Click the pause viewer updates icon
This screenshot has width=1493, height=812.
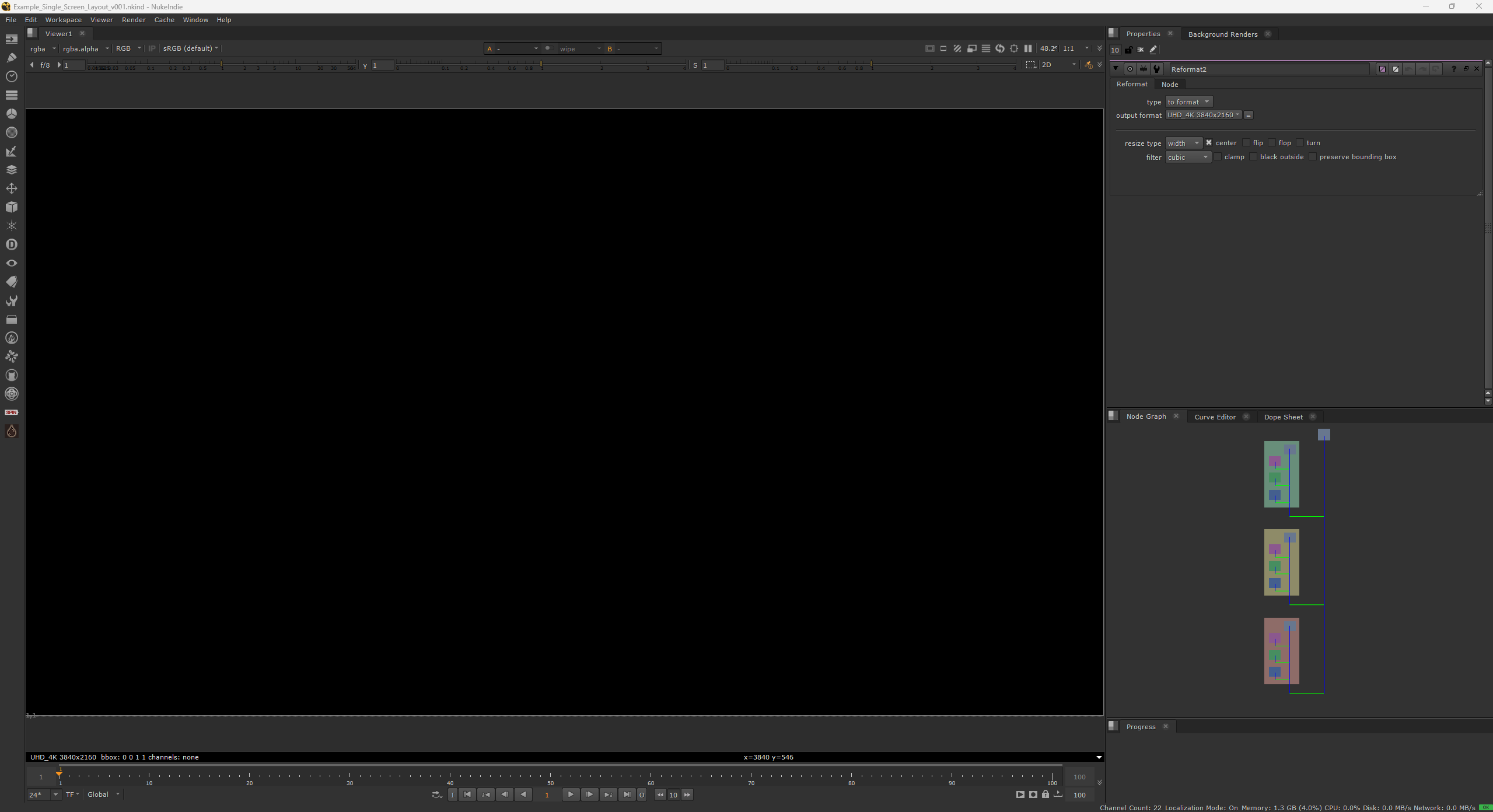pyautogui.click(x=1028, y=48)
